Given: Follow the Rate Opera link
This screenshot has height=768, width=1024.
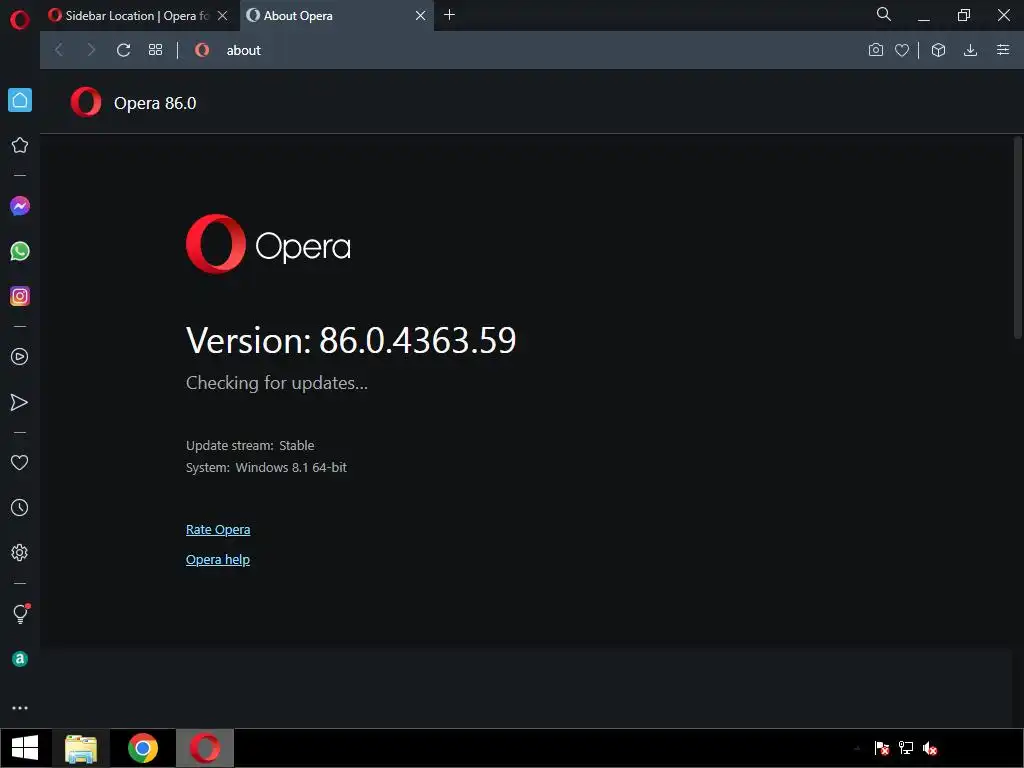Looking at the screenshot, I should pyautogui.click(x=218, y=530).
